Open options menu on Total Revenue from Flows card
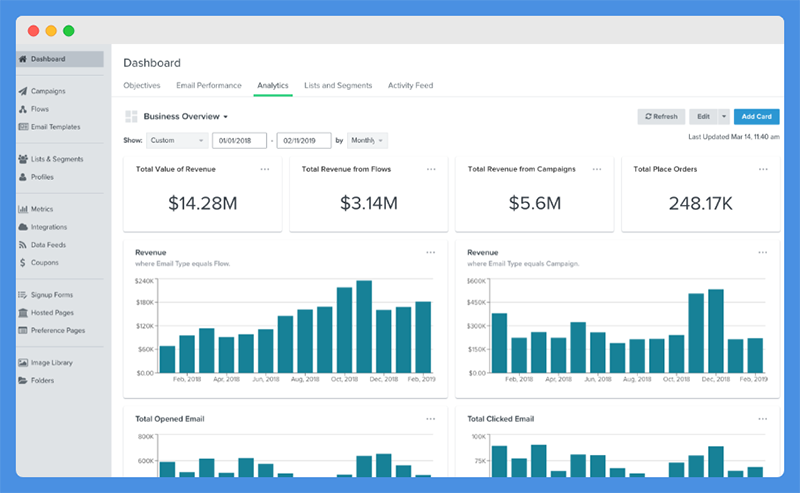 431,169
